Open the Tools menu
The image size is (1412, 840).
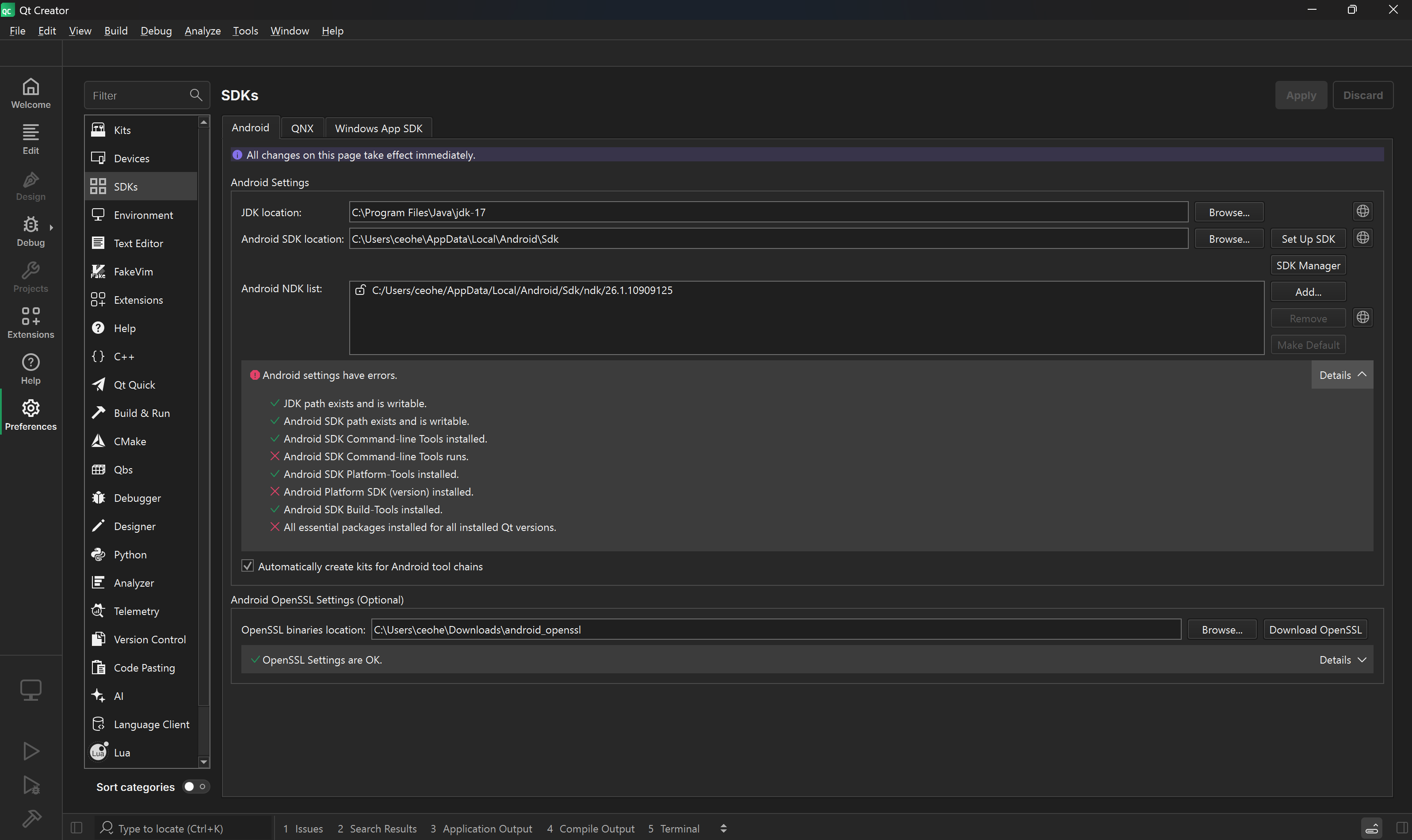point(245,31)
